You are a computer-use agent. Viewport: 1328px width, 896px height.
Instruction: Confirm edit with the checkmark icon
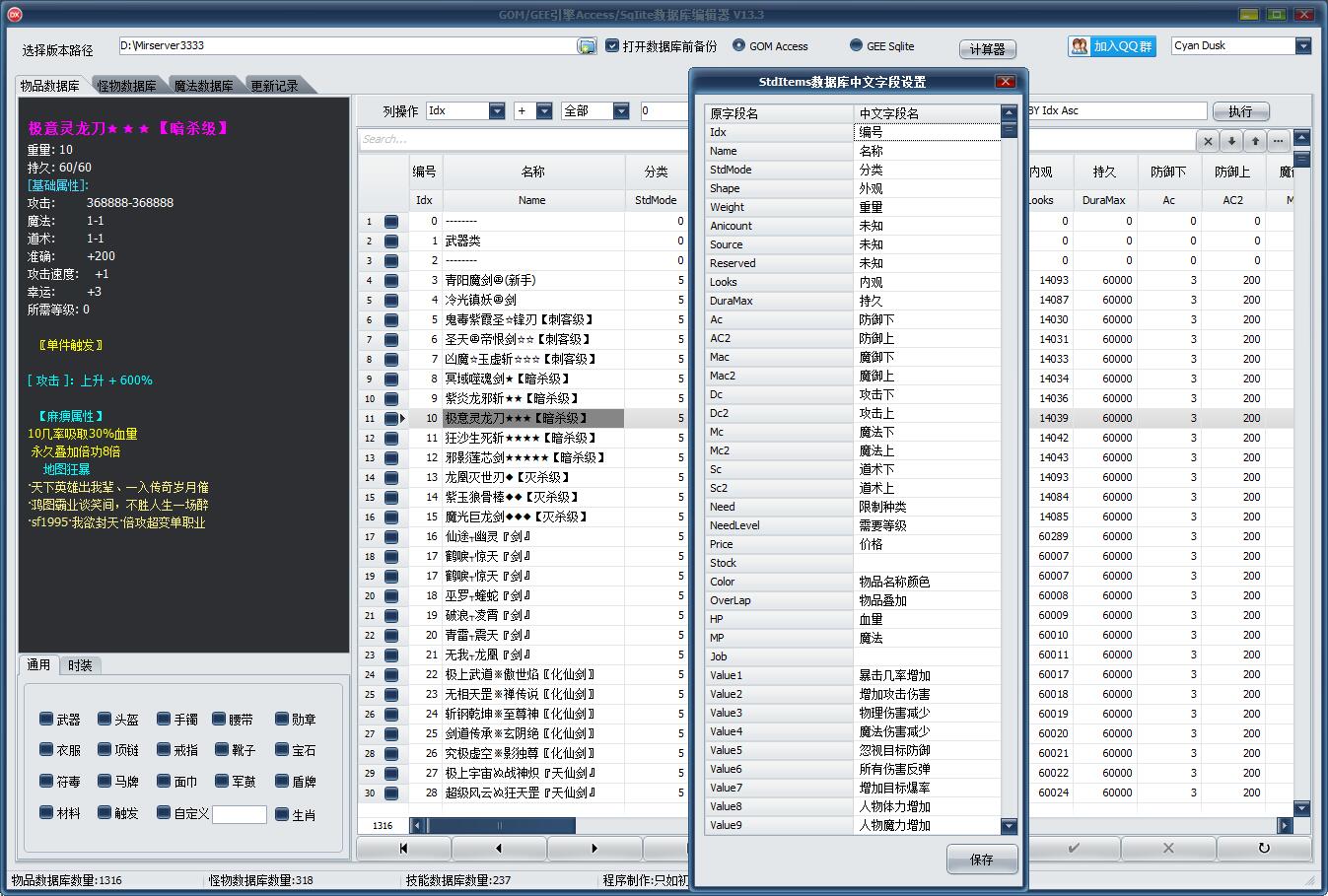(1074, 848)
